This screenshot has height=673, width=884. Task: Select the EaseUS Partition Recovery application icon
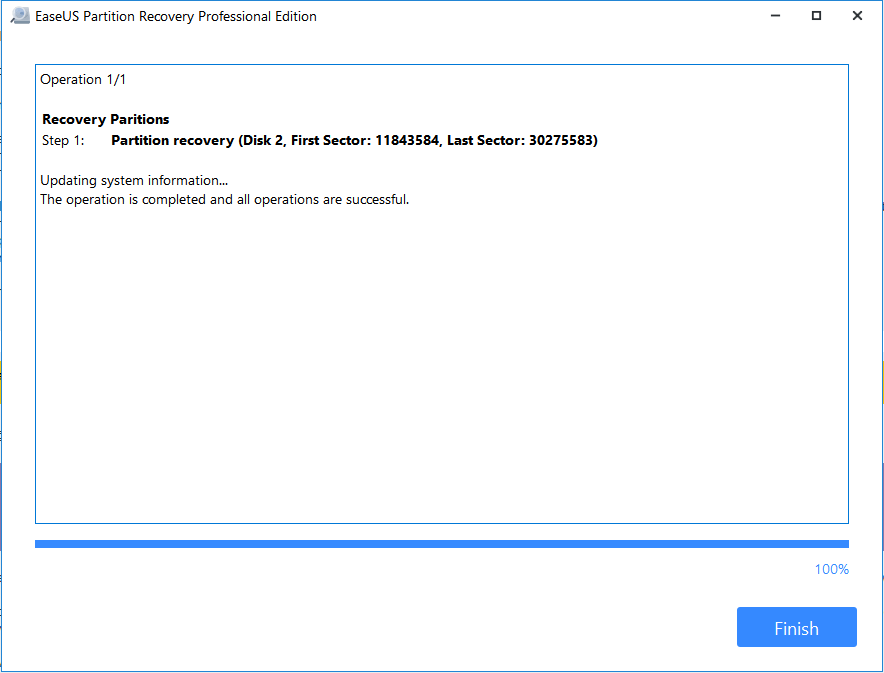click(x=20, y=16)
